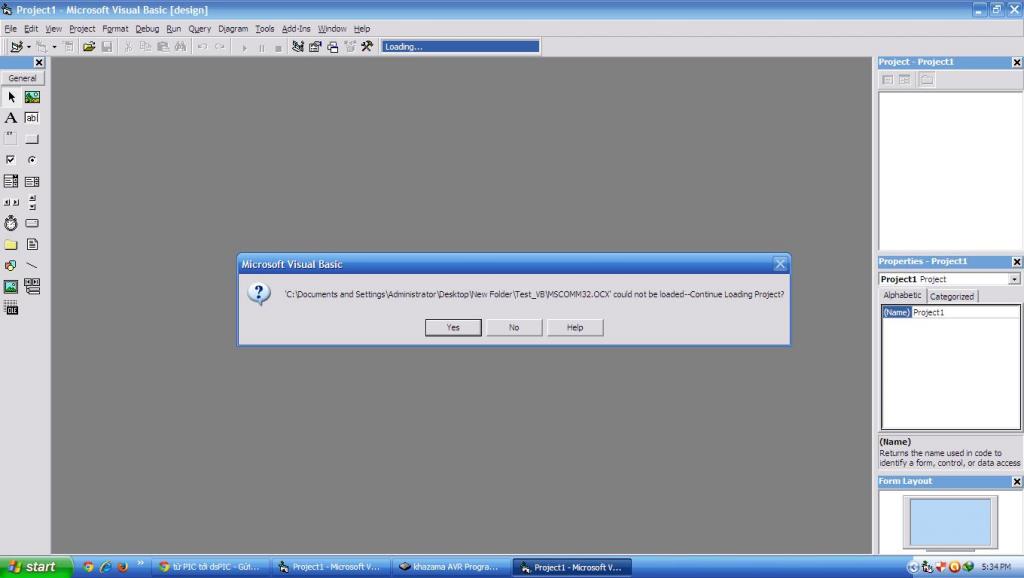The width and height of the screenshot is (1024, 578).
Task: Select the CommandButton control tool
Action: (x=32, y=139)
